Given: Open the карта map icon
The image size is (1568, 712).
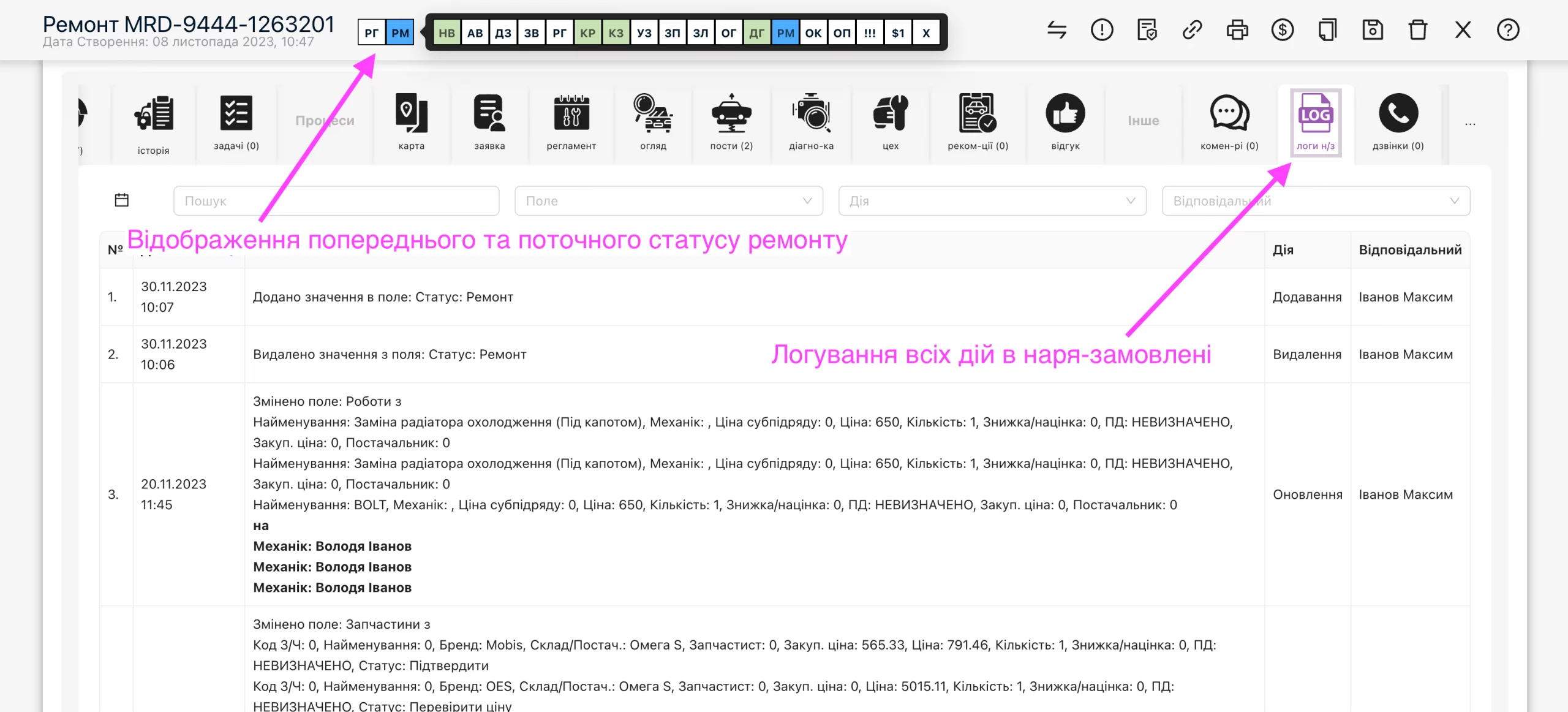Looking at the screenshot, I should [411, 122].
